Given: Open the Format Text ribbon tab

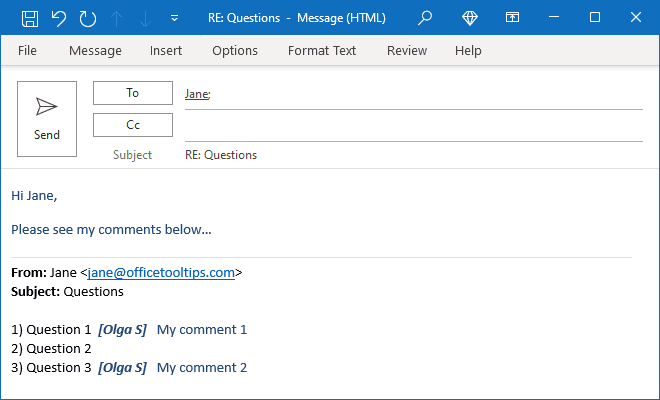Looking at the screenshot, I should (322, 51).
